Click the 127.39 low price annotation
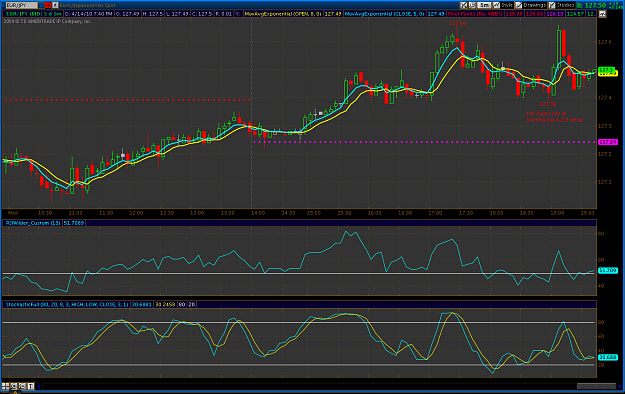625x394 pixels. point(547,104)
